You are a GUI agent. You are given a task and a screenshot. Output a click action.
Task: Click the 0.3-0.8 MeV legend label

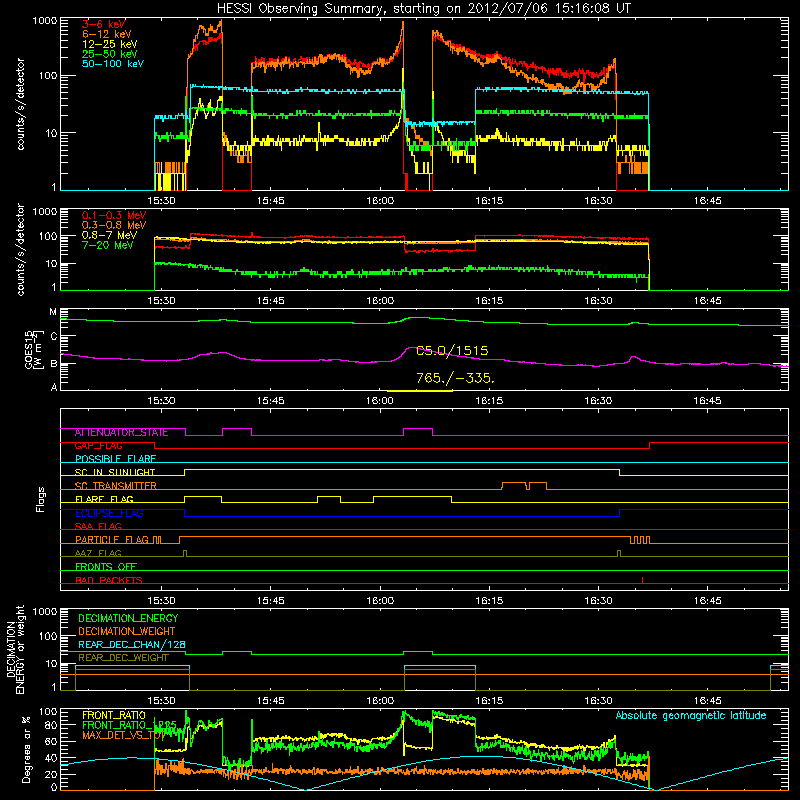113,225
